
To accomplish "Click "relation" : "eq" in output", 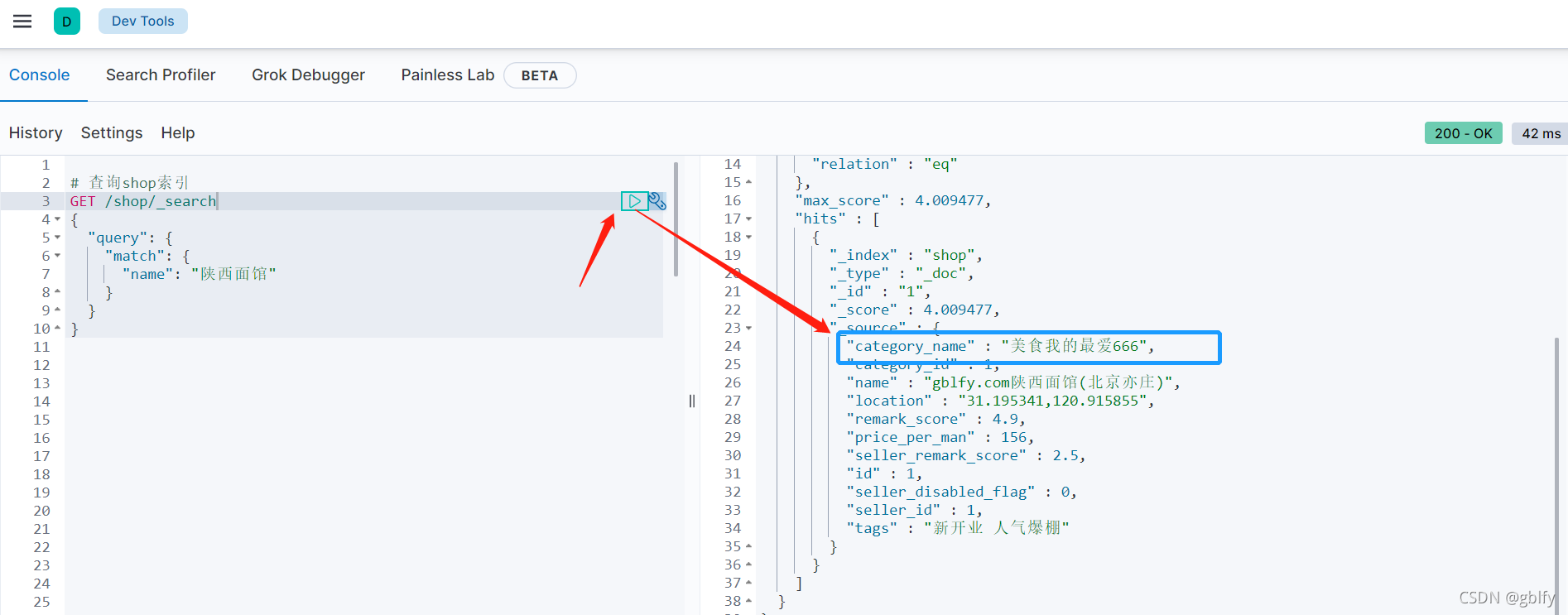I will click(885, 164).
